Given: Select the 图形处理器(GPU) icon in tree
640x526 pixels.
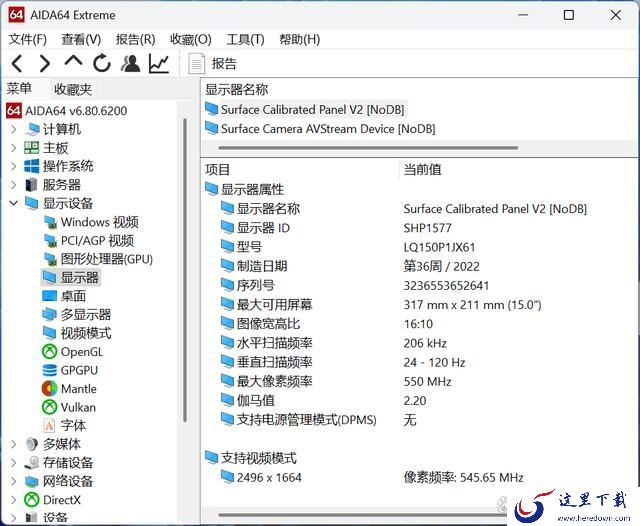Looking at the screenshot, I should [50, 259].
